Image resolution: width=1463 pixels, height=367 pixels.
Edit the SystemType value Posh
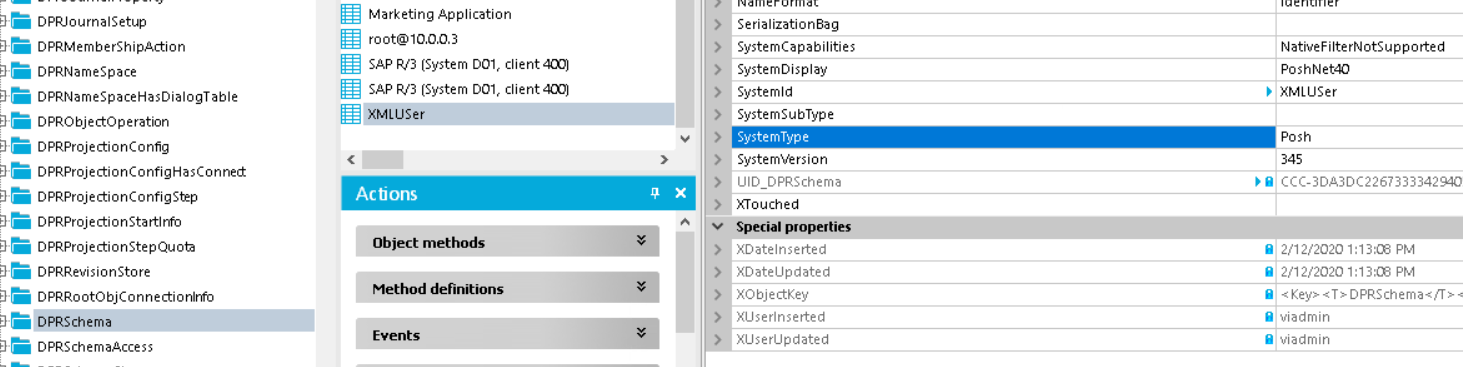point(1370,137)
